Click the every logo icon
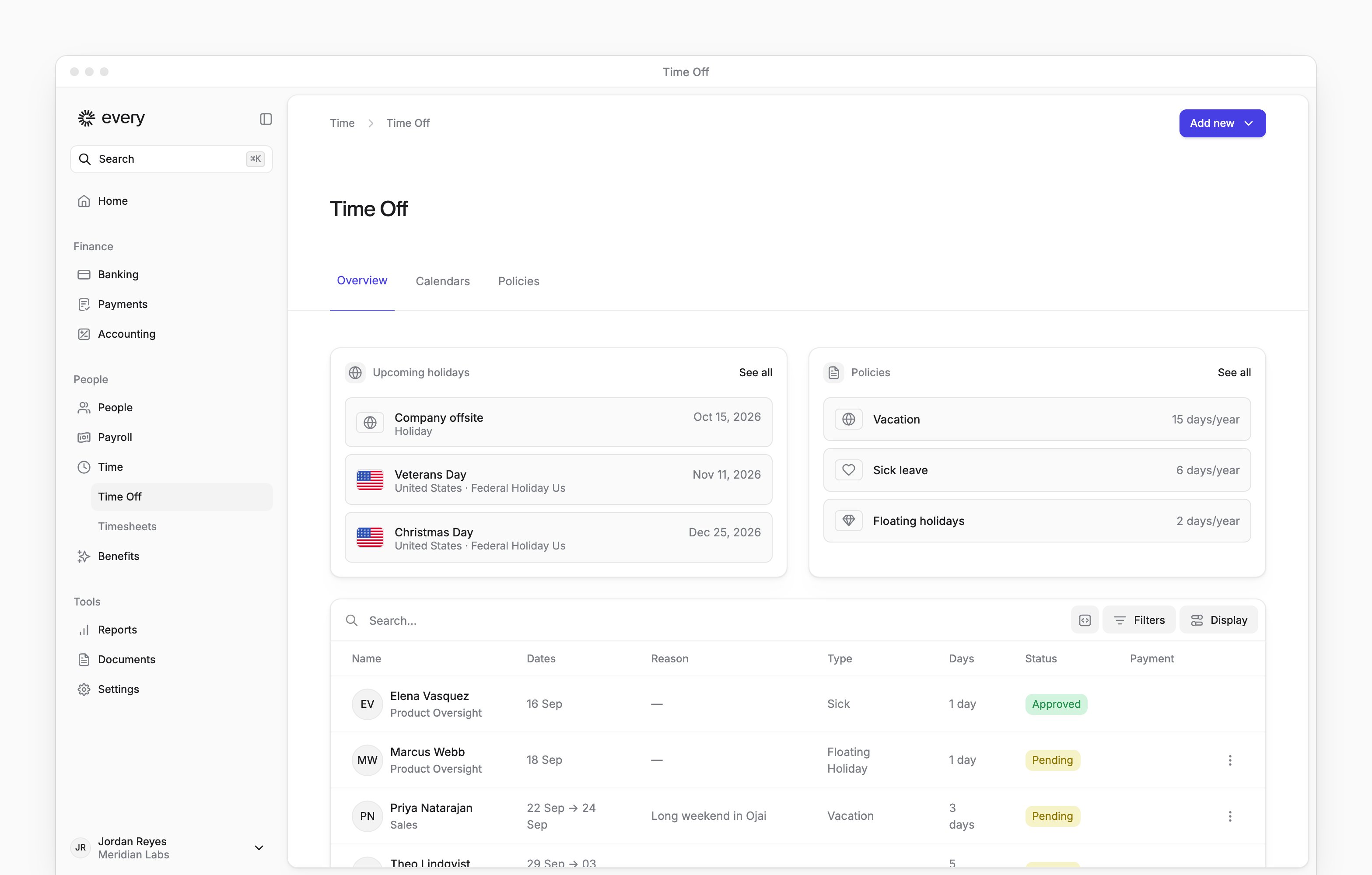Image resolution: width=1372 pixels, height=875 pixels. pos(87,118)
